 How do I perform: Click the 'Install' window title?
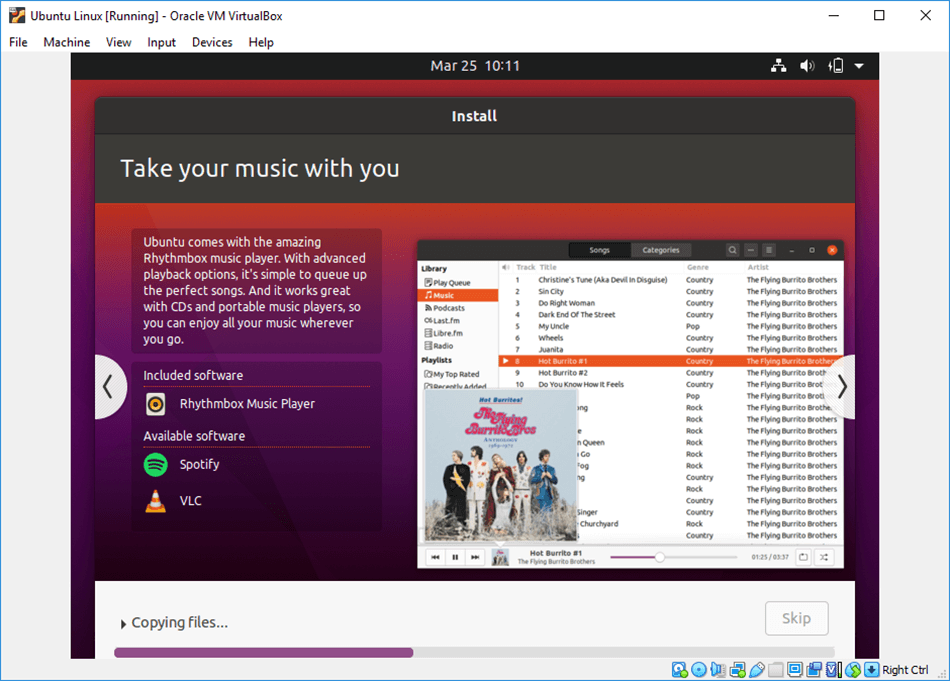point(474,116)
